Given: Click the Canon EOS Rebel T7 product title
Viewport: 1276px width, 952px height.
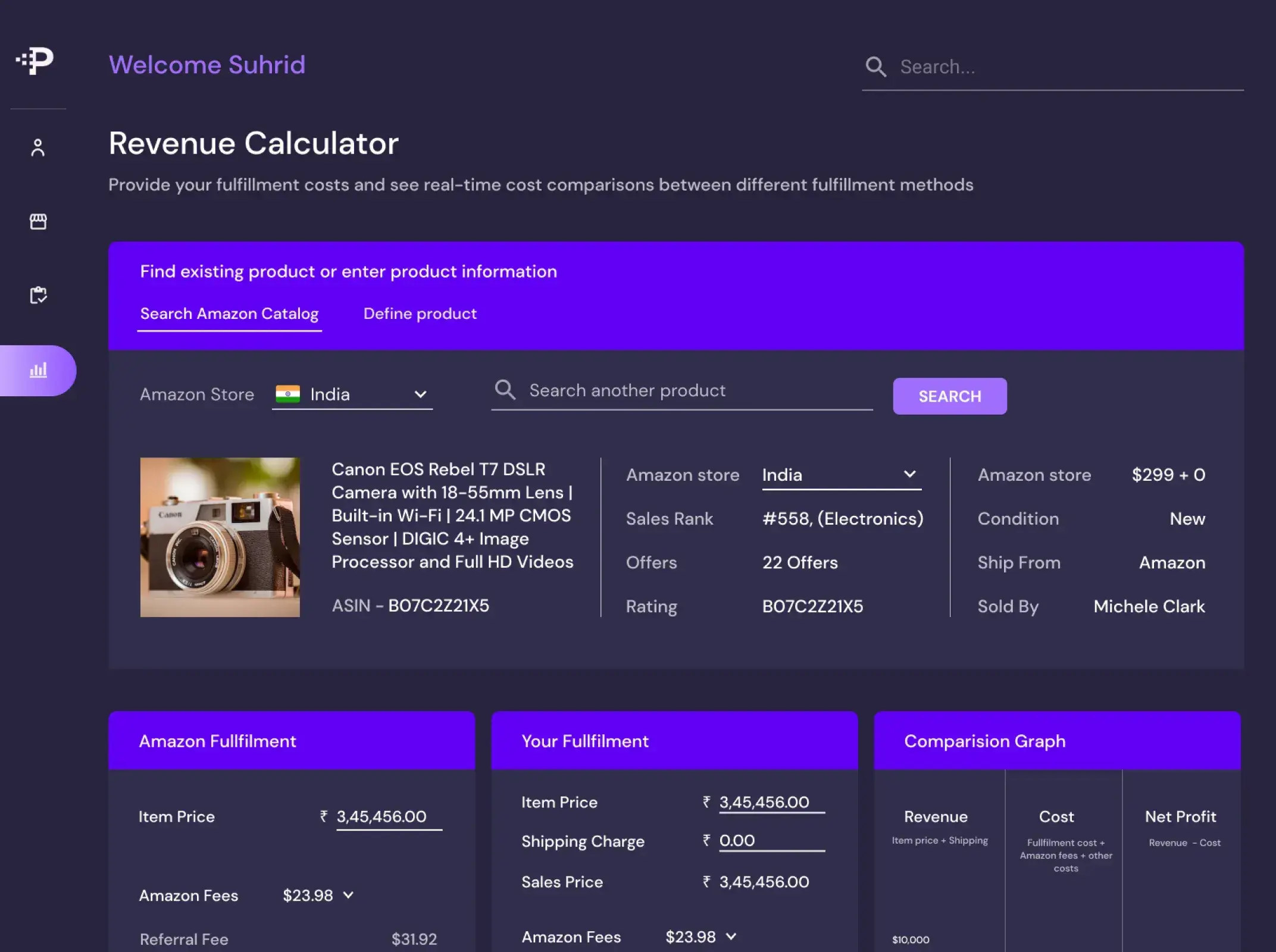Looking at the screenshot, I should point(452,515).
